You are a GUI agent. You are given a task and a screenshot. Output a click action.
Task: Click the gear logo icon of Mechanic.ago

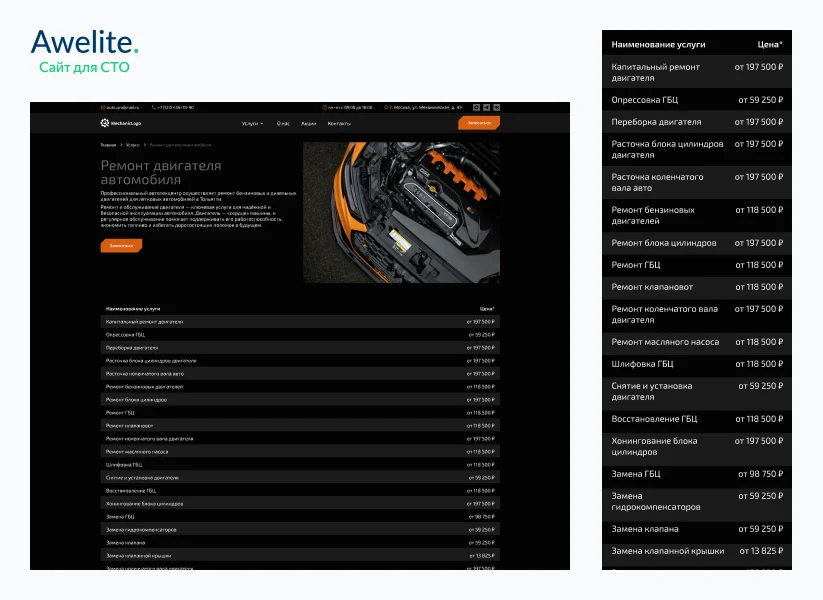coord(104,123)
